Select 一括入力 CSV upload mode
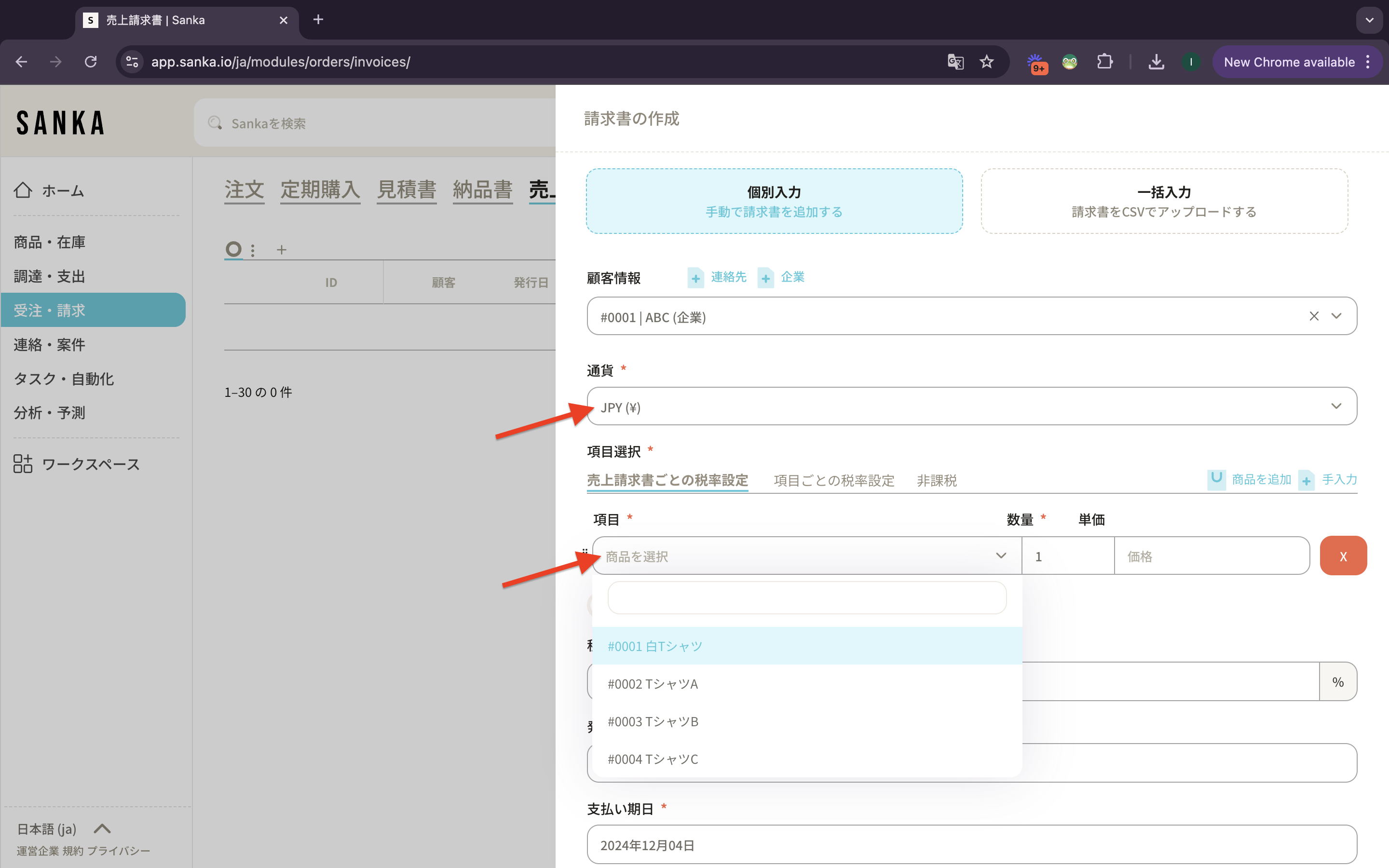Image resolution: width=1389 pixels, height=868 pixels. tap(1164, 201)
